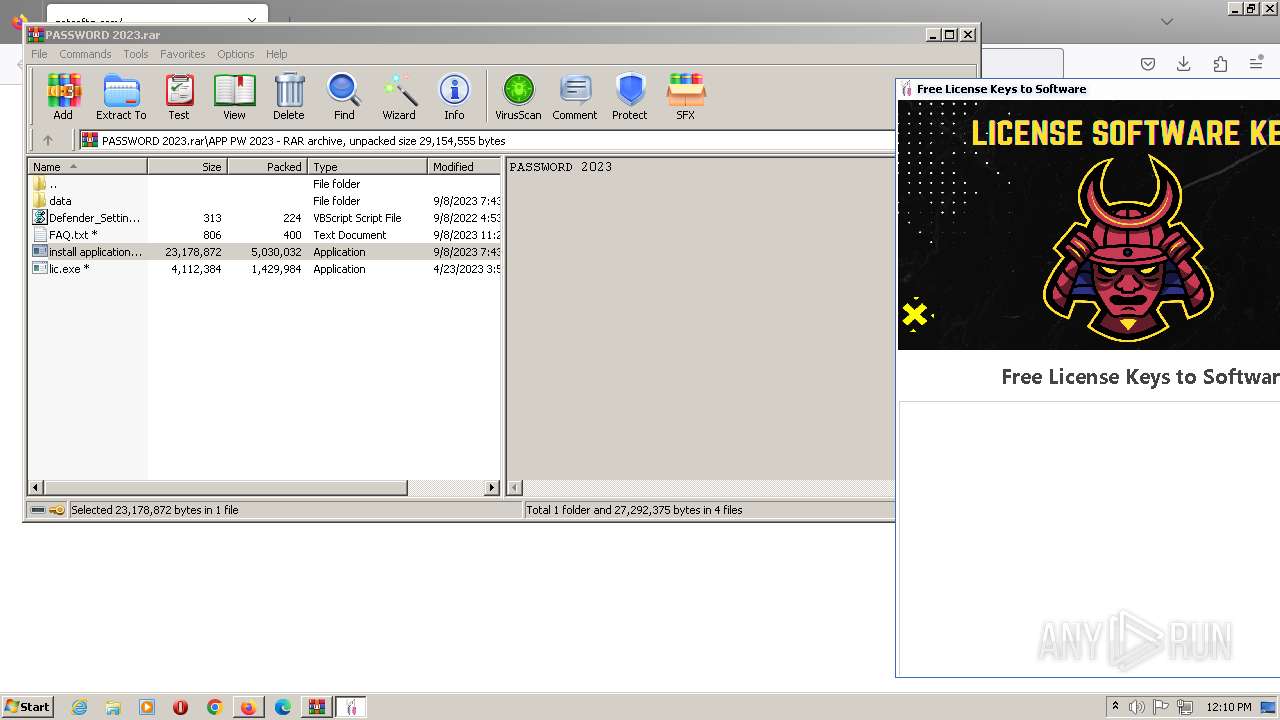
Task: Open the Help menu
Action: pos(277,54)
